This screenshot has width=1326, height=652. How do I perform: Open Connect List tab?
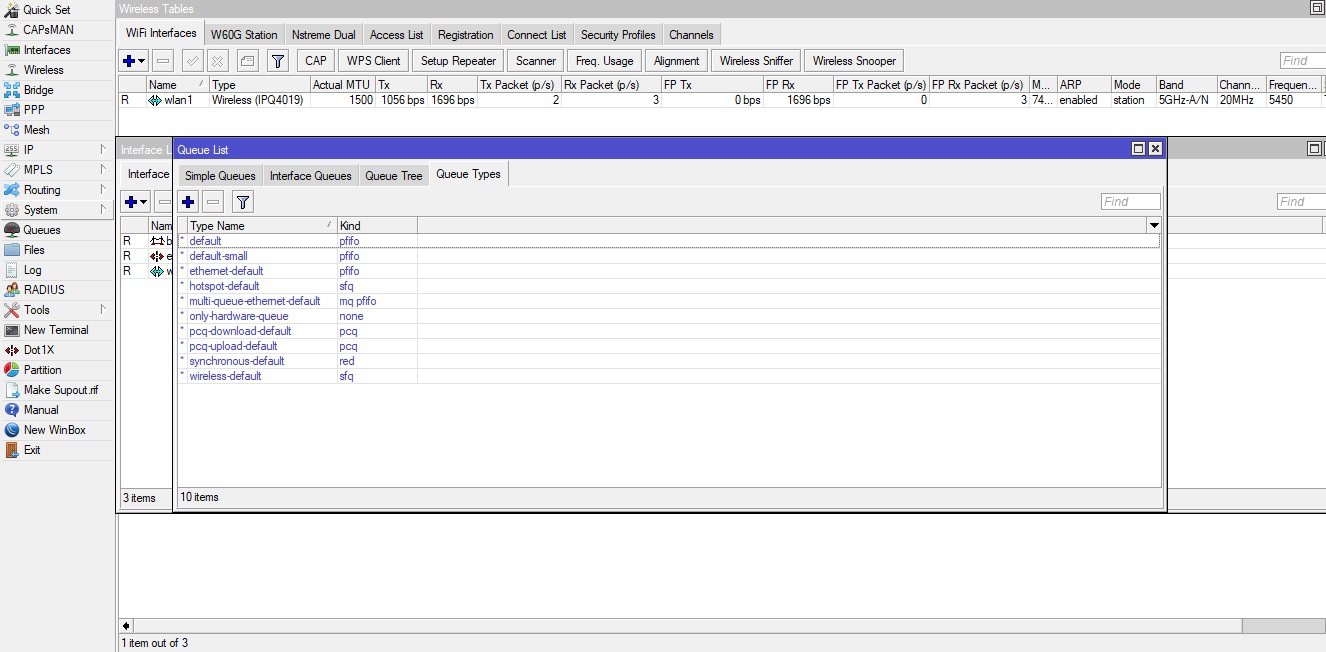(x=537, y=35)
